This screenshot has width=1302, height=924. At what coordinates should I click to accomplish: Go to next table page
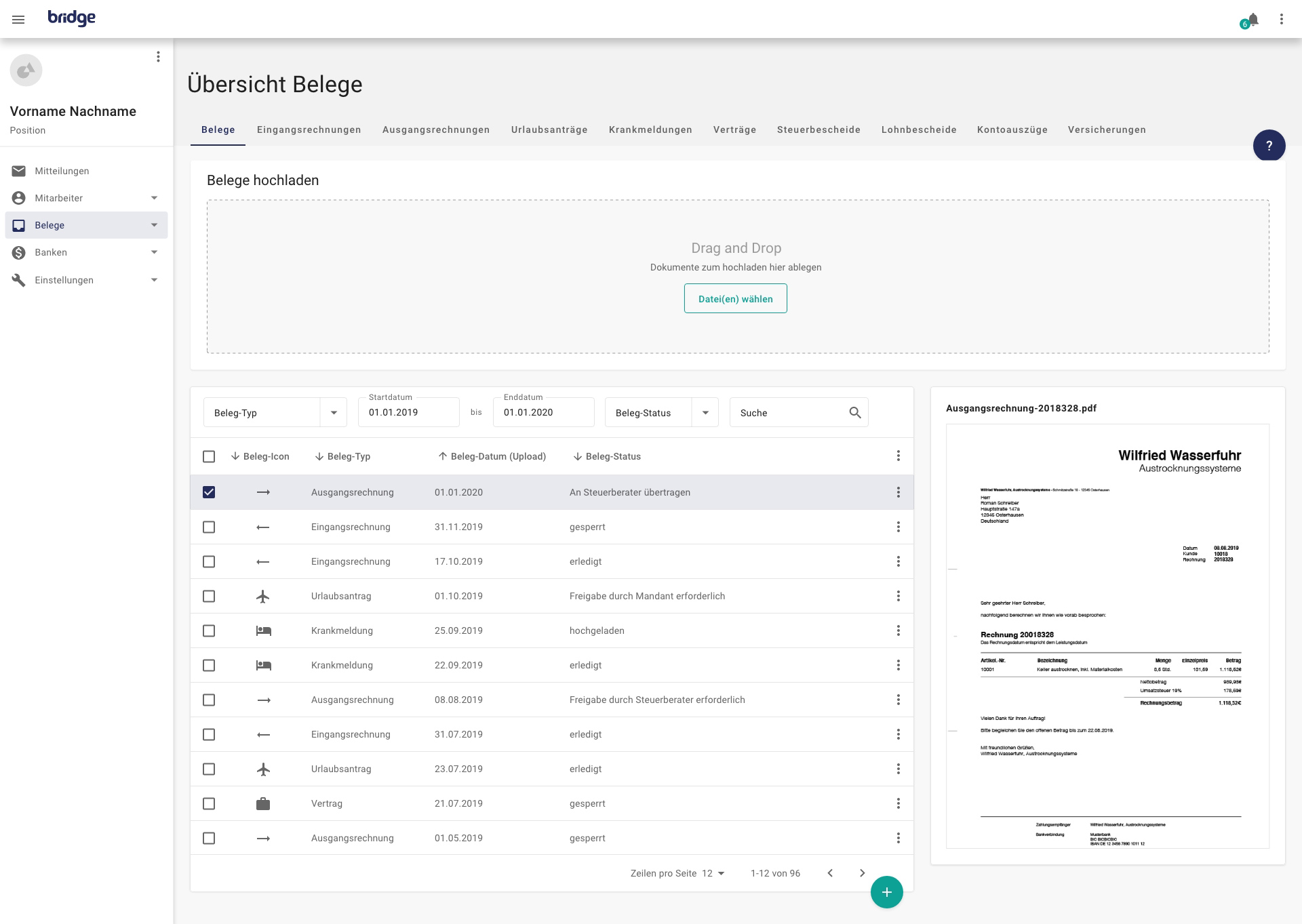pos(862,873)
